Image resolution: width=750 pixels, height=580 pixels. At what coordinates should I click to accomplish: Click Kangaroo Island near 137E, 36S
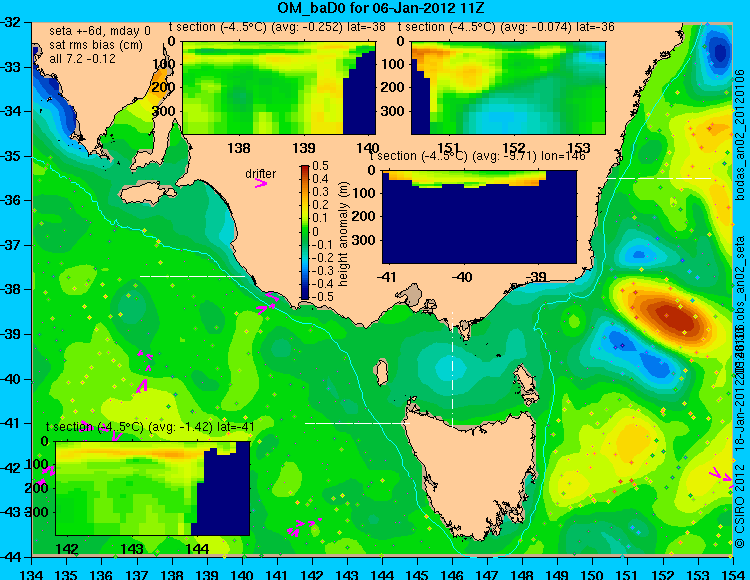tap(147, 194)
